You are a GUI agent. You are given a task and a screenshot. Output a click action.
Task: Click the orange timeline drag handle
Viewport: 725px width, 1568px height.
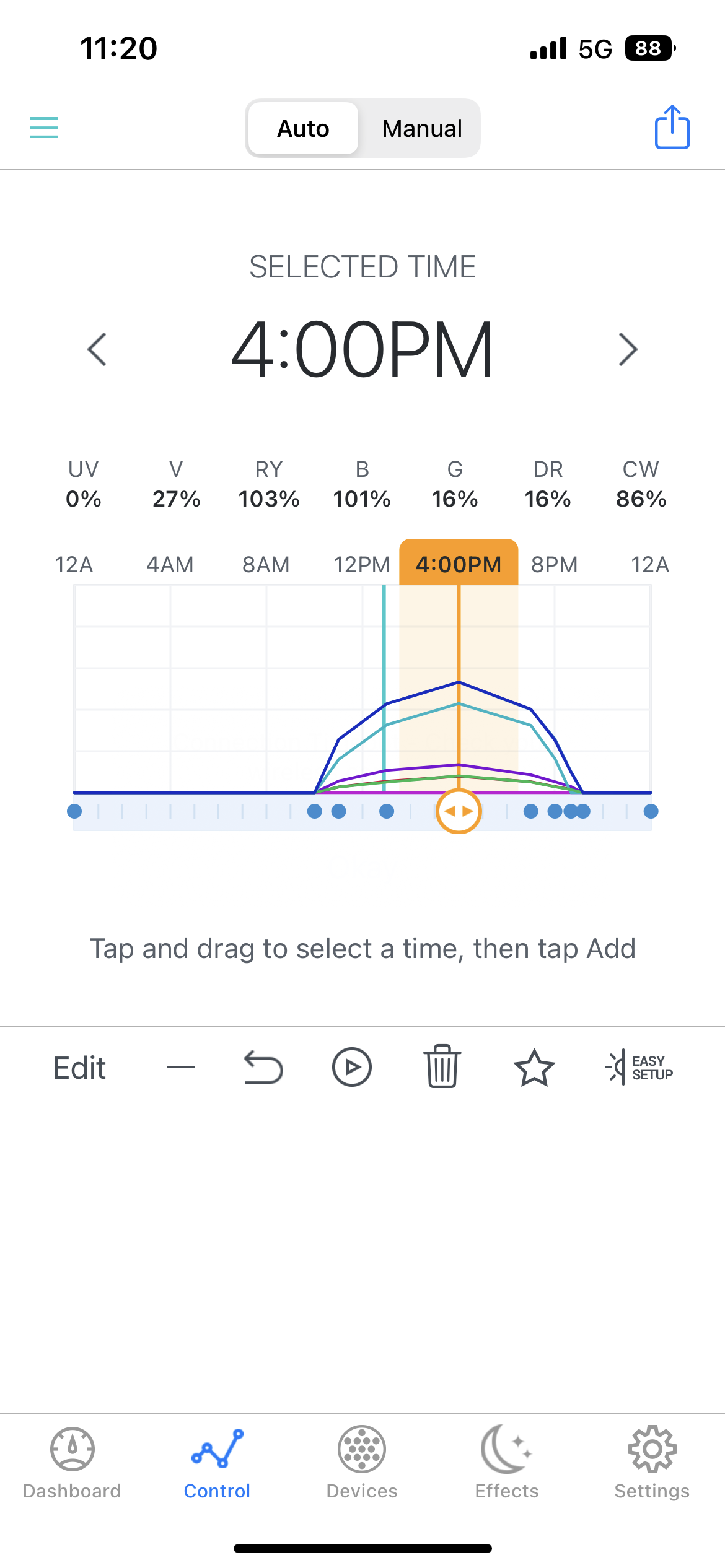(x=459, y=811)
